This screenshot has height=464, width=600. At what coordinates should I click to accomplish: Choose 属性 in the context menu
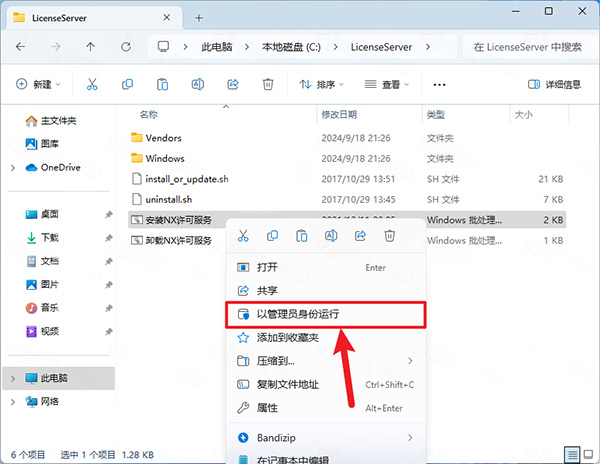click(x=325, y=408)
